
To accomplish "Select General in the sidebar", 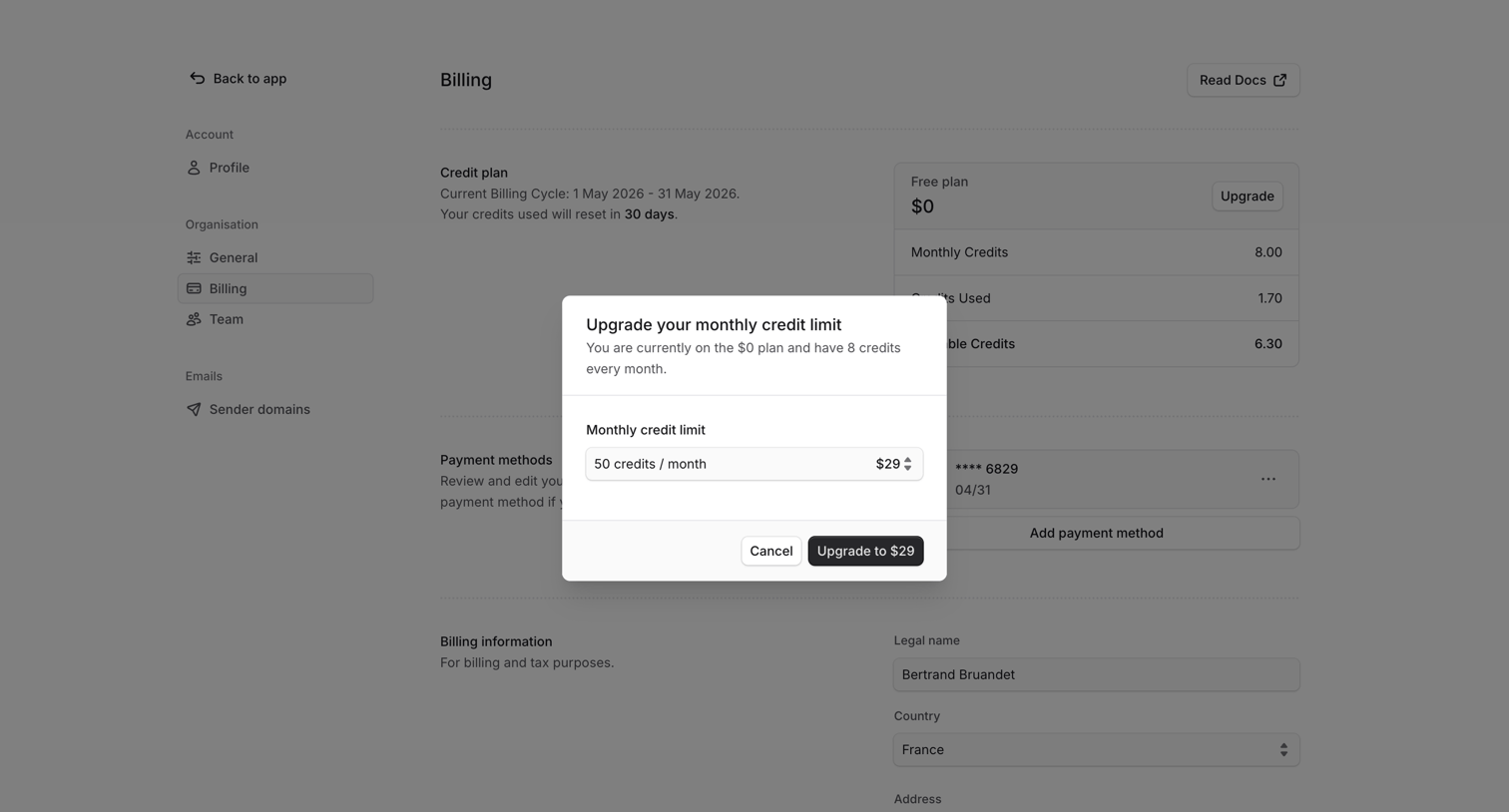I will pos(275,257).
